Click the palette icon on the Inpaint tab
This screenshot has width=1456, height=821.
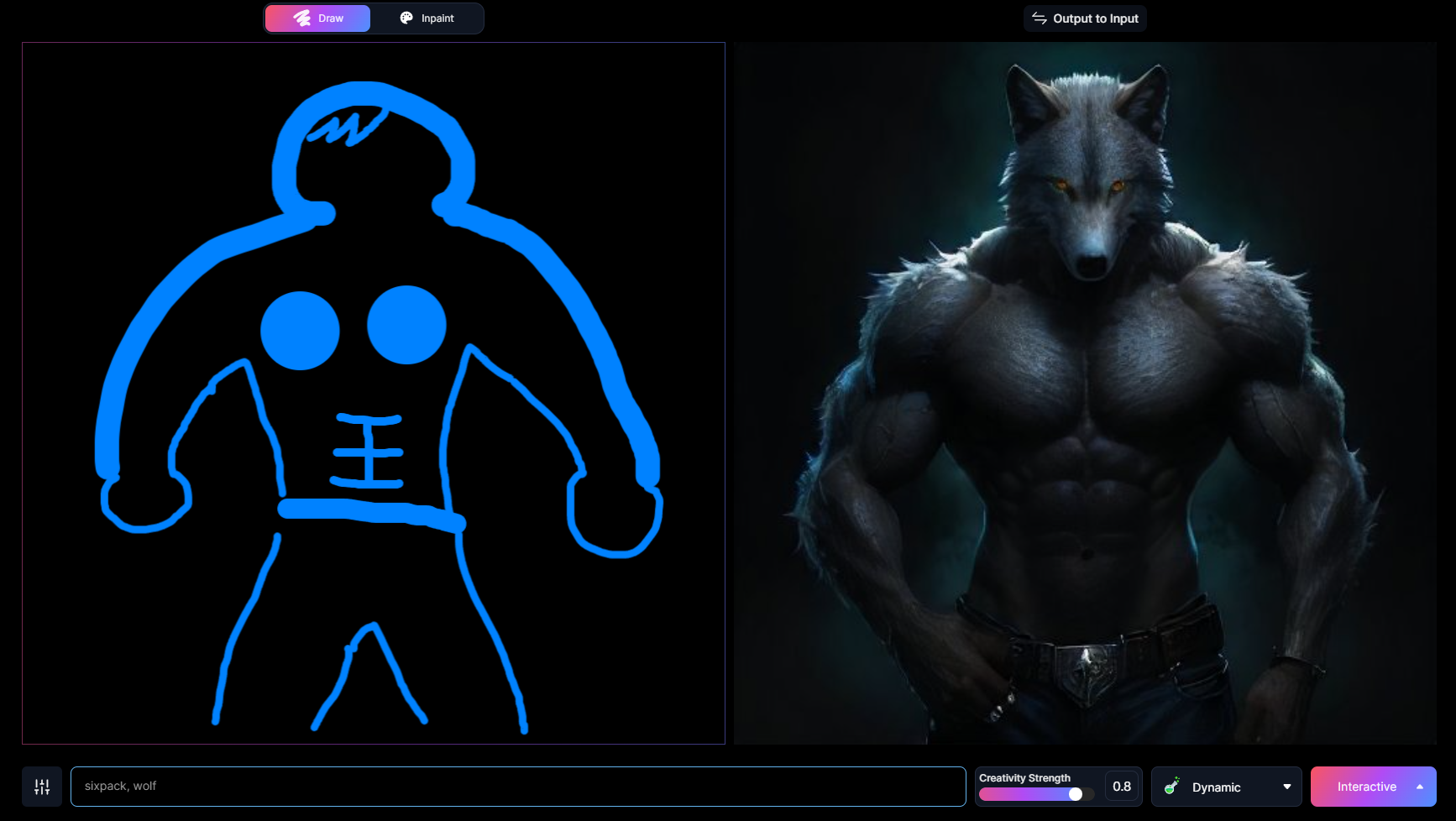tap(406, 18)
